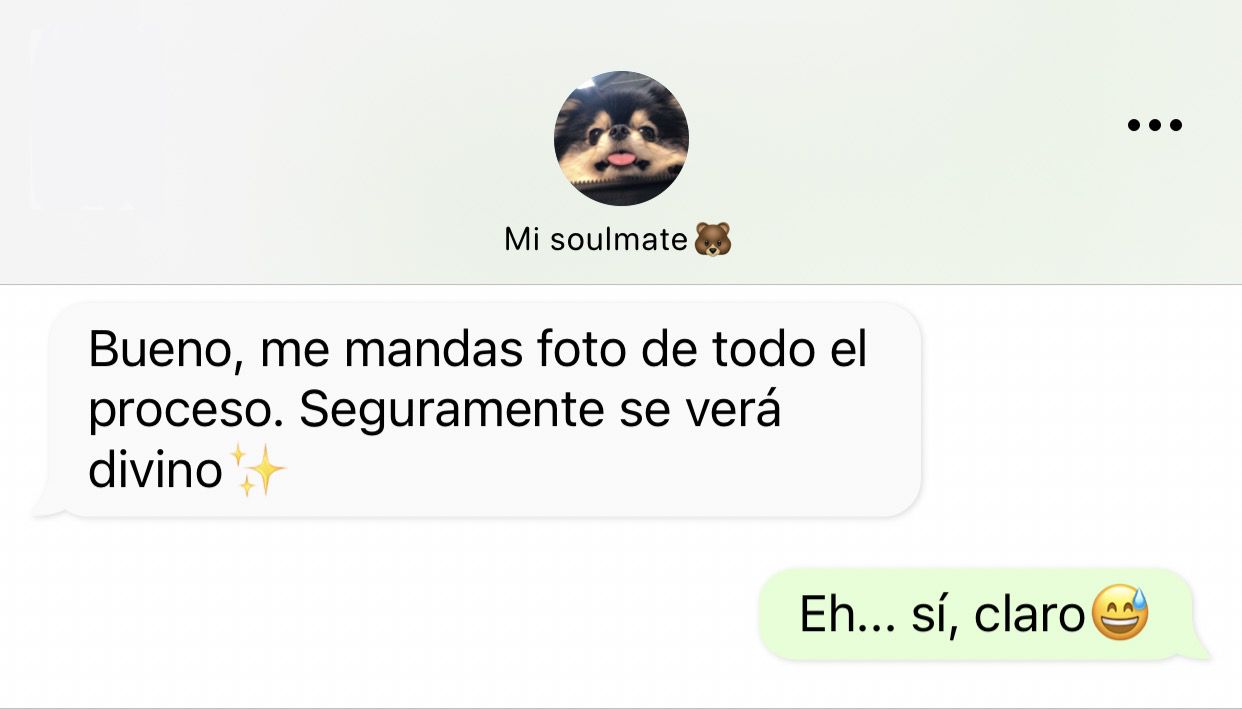Click the sweating smile emoji in reply

[x=1120, y=614]
